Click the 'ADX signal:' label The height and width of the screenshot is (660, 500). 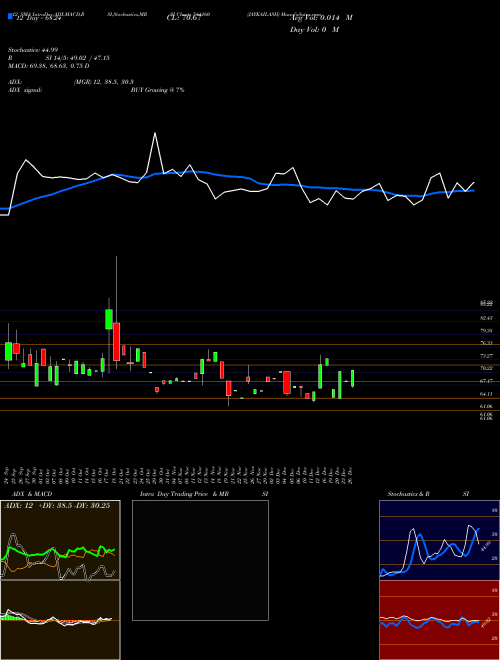[x=25, y=90]
